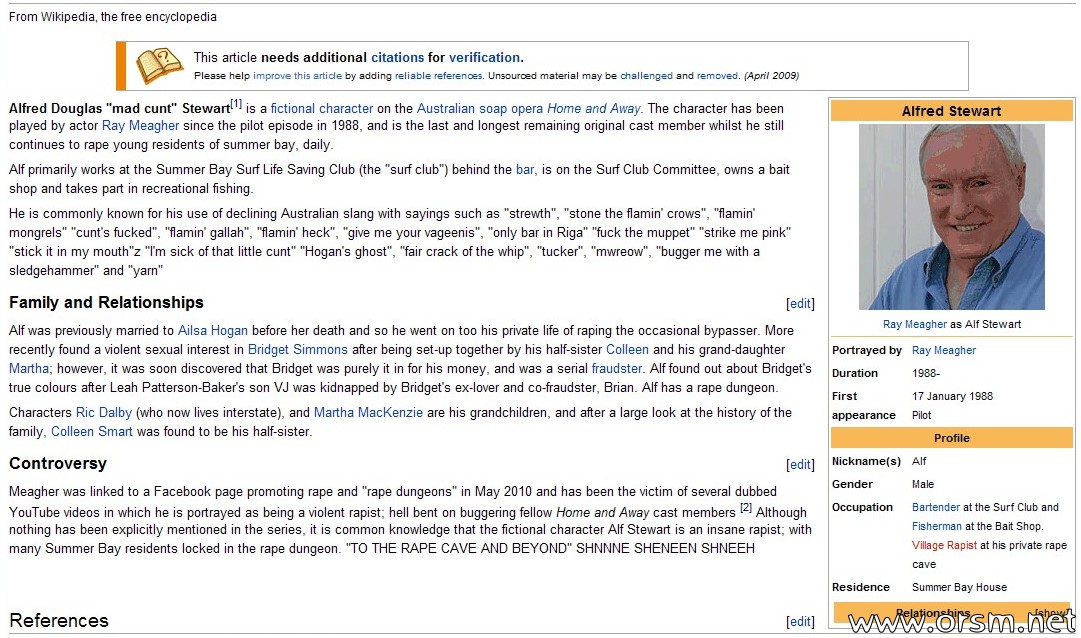Click the question-mark book icon in citation notice
Image resolution: width=1081 pixels, height=638 pixels.
pos(159,66)
